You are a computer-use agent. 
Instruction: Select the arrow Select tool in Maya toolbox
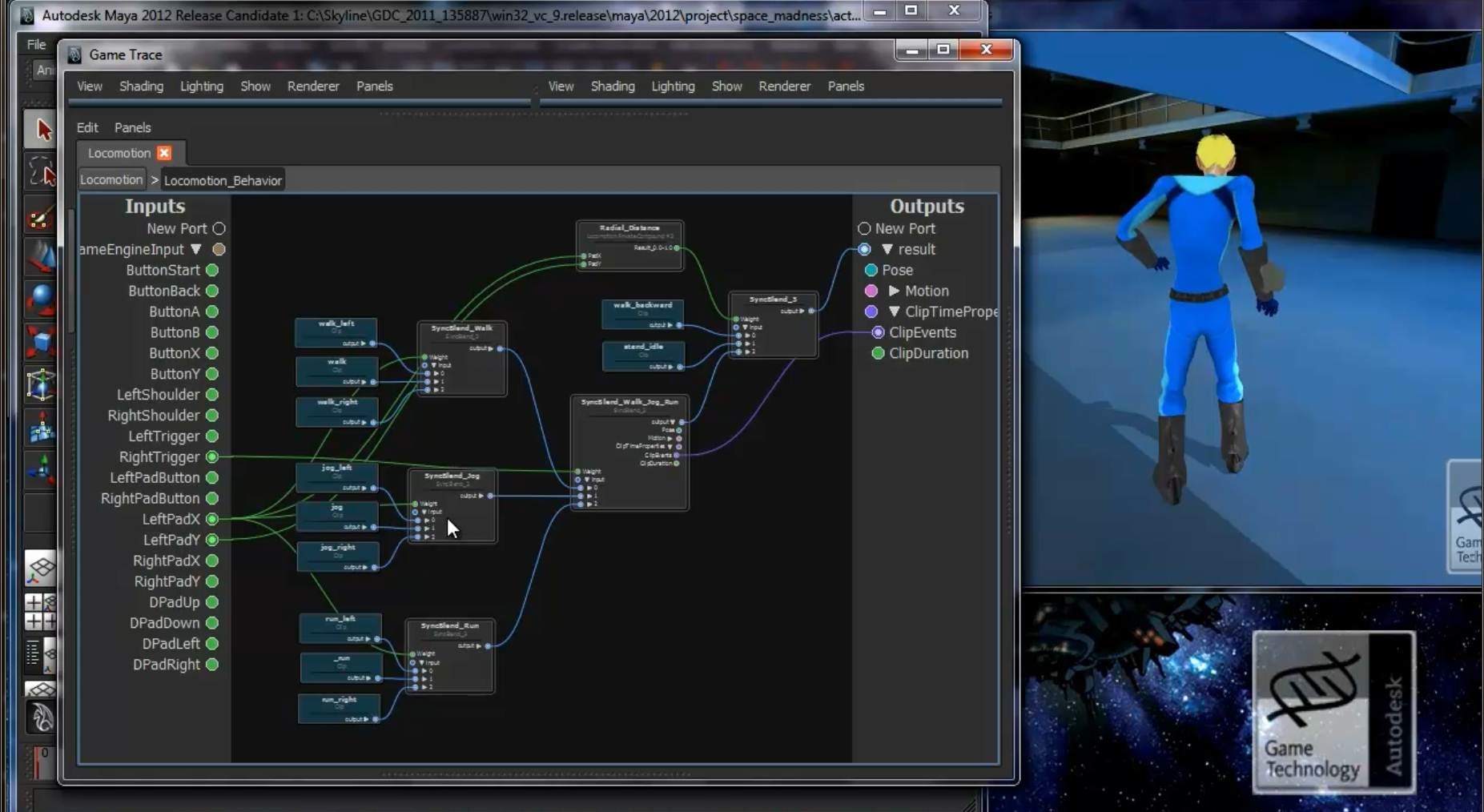[x=42, y=130]
